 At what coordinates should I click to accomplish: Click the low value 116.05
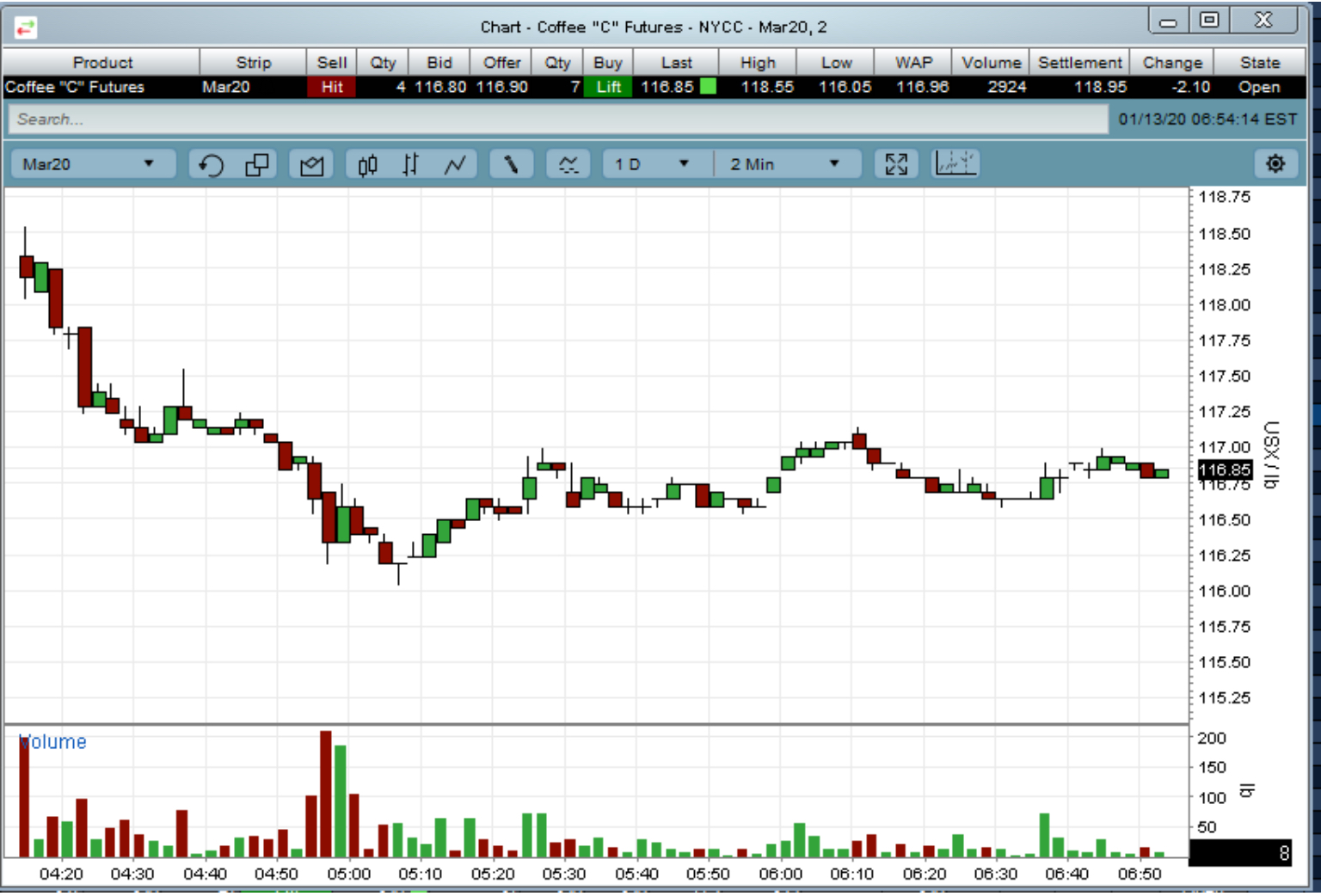pos(845,87)
